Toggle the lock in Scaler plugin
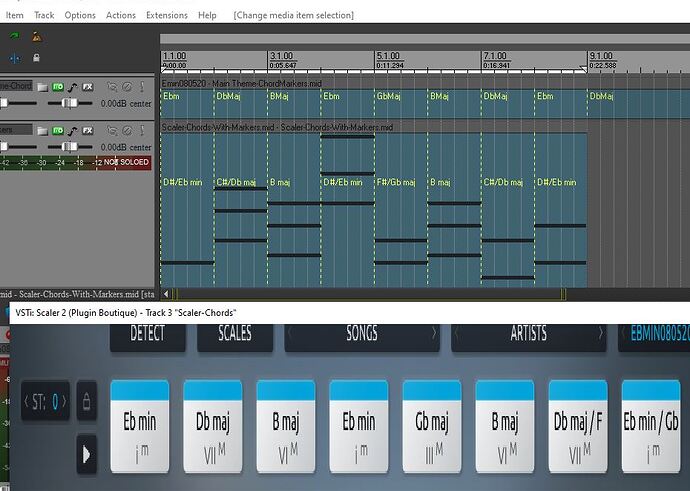Viewport: 690px width, 491px height. (x=87, y=402)
